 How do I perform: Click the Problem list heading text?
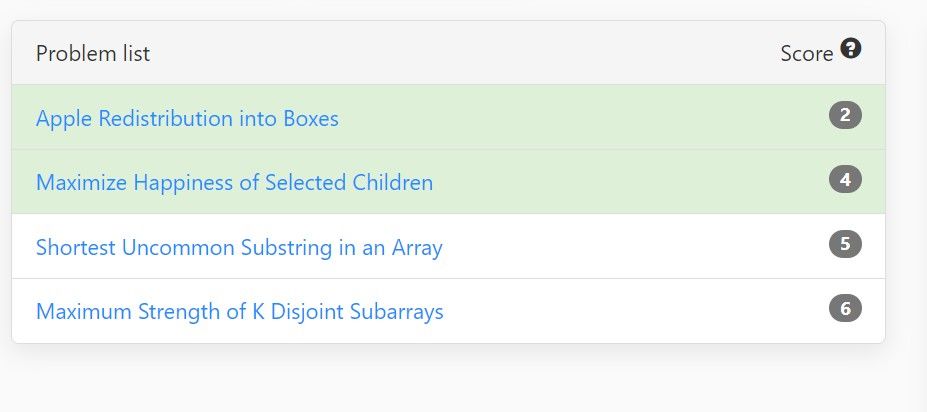tap(93, 54)
